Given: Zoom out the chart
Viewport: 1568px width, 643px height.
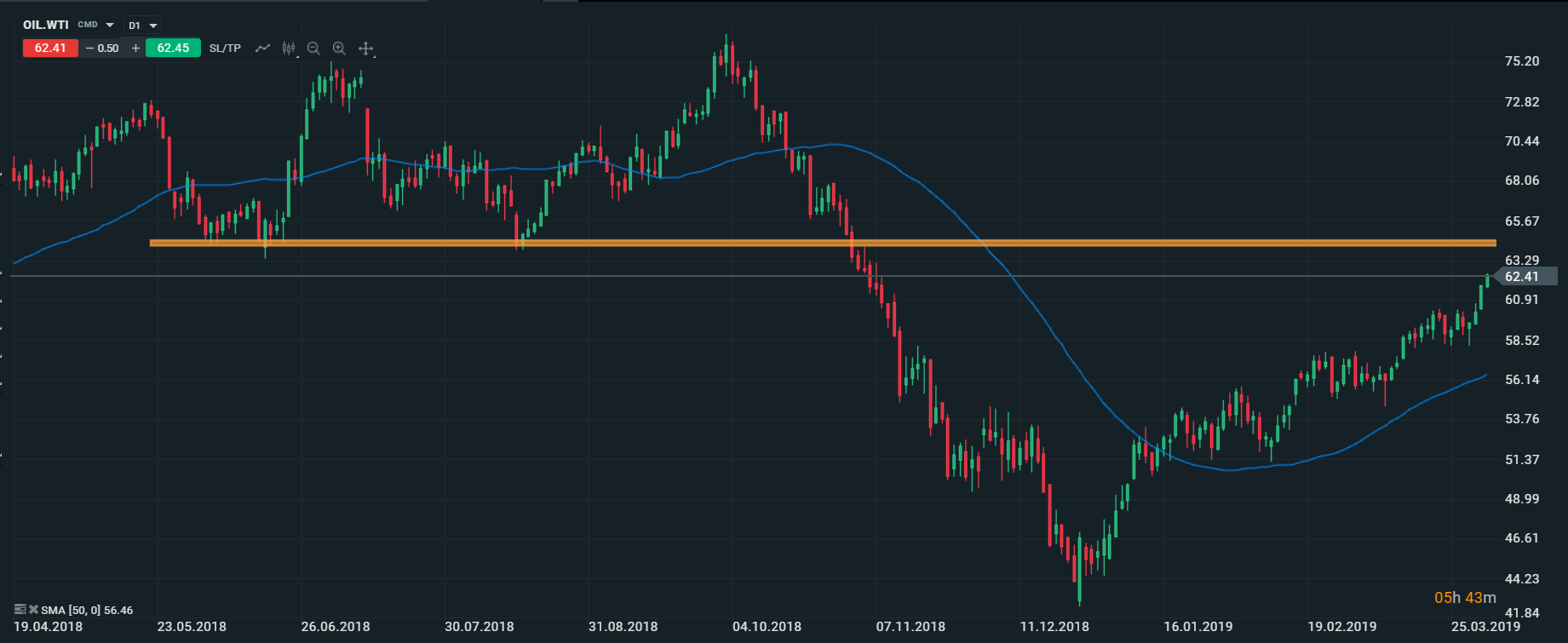Looking at the screenshot, I should coord(313,49).
